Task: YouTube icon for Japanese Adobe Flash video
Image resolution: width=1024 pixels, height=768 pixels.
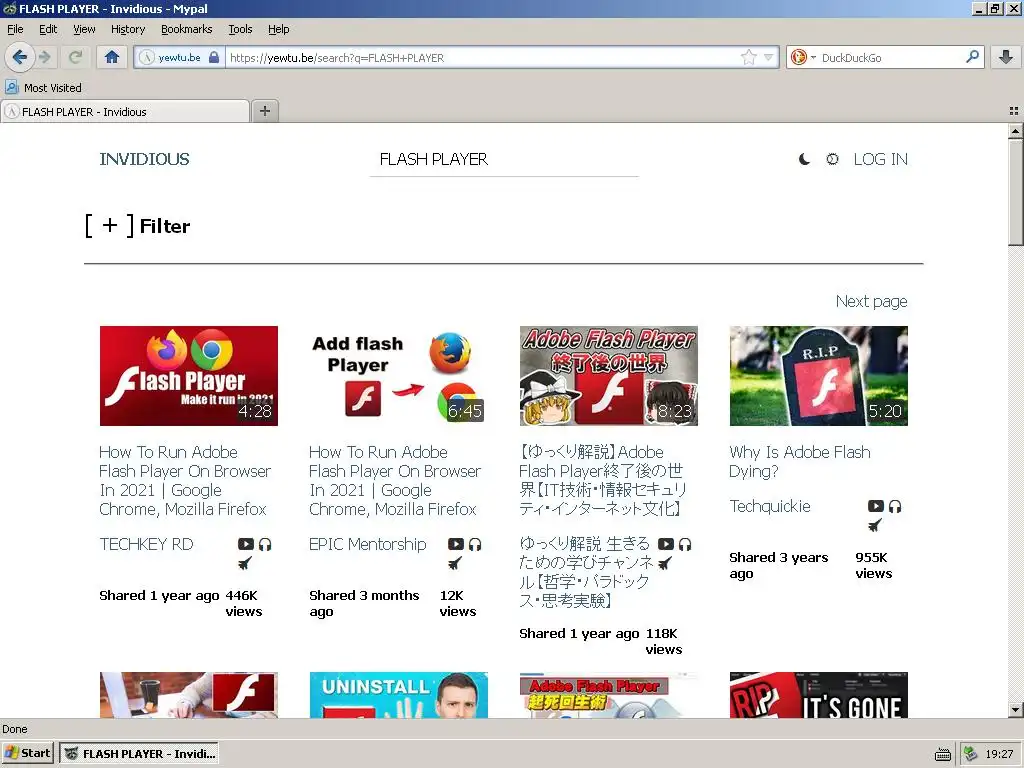Action: (x=665, y=544)
